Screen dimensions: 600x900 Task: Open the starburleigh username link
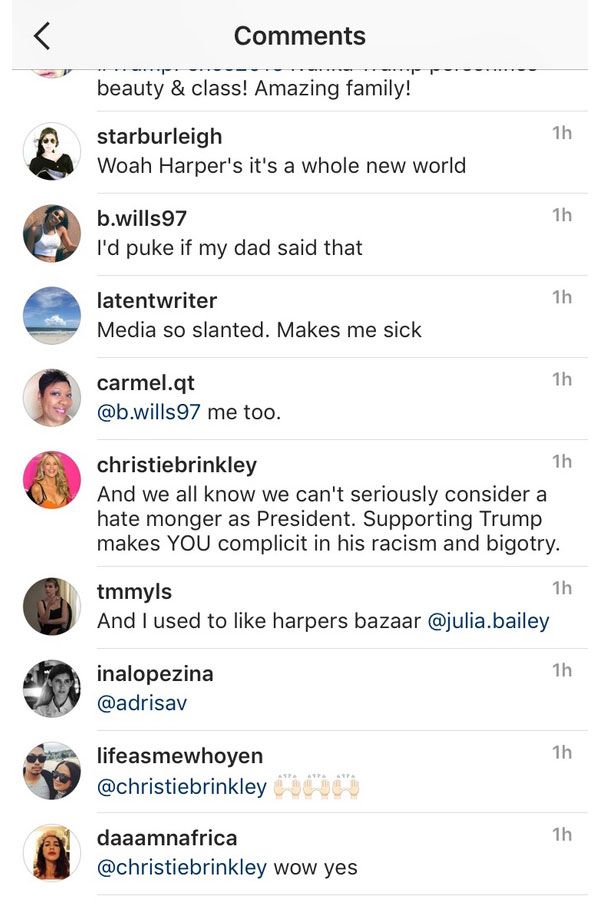click(159, 137)
